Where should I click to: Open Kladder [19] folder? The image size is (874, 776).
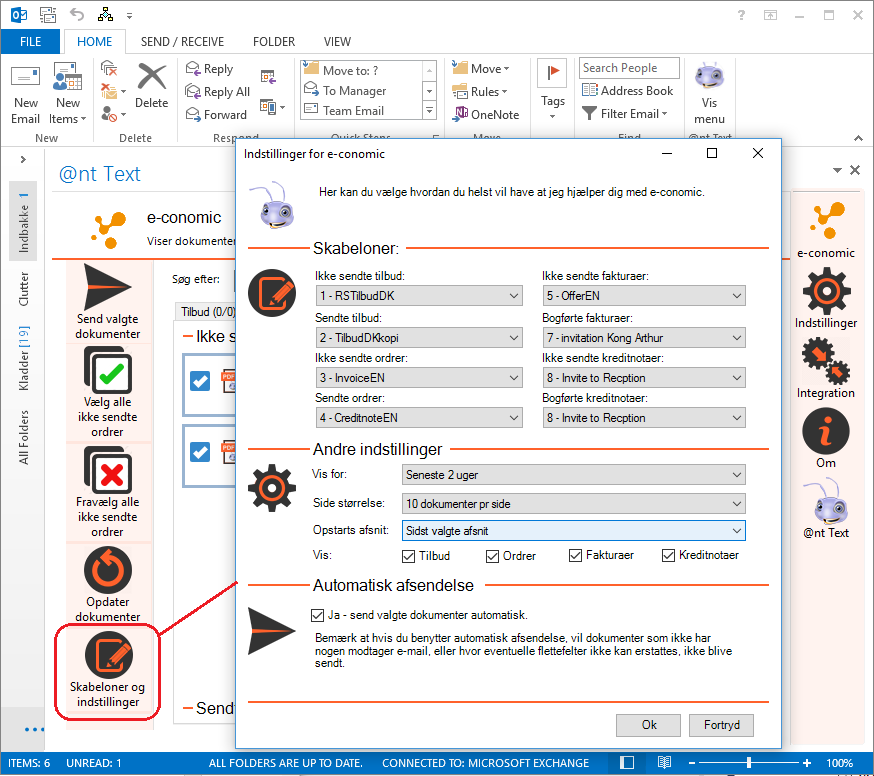pyautogui.click(x=23, y=358)
